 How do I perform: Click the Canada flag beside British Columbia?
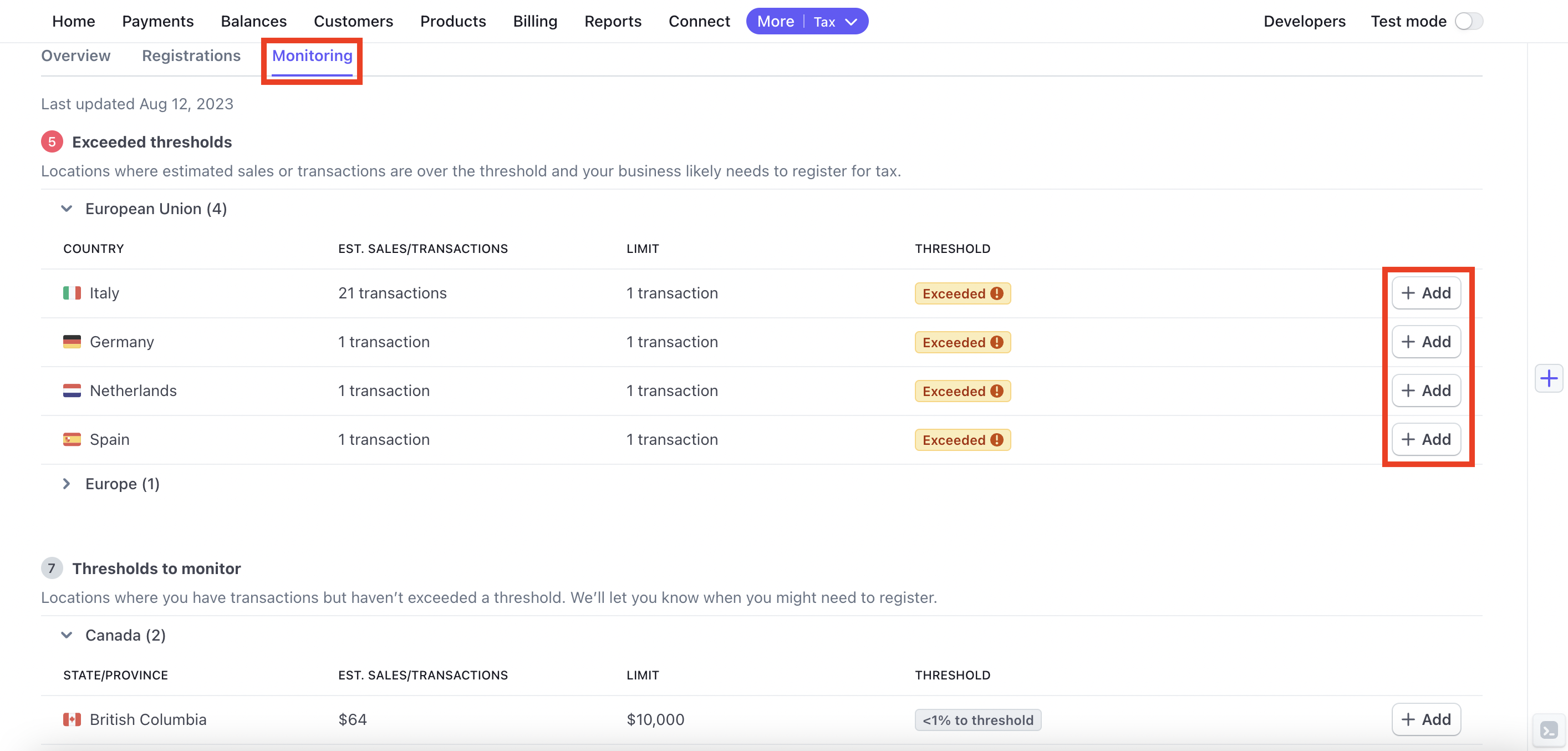73,719
